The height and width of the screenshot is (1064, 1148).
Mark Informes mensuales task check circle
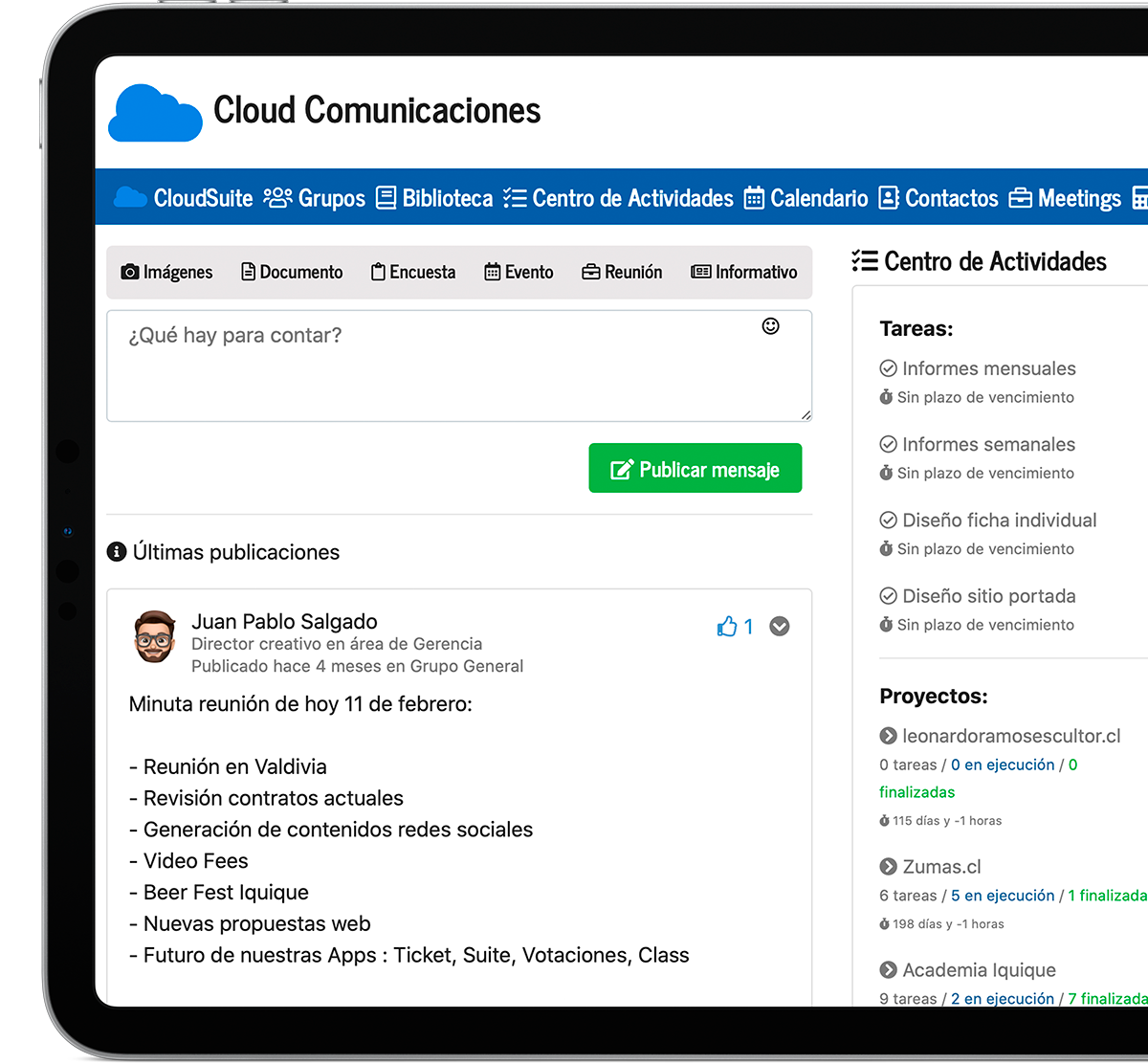(888, 368)
